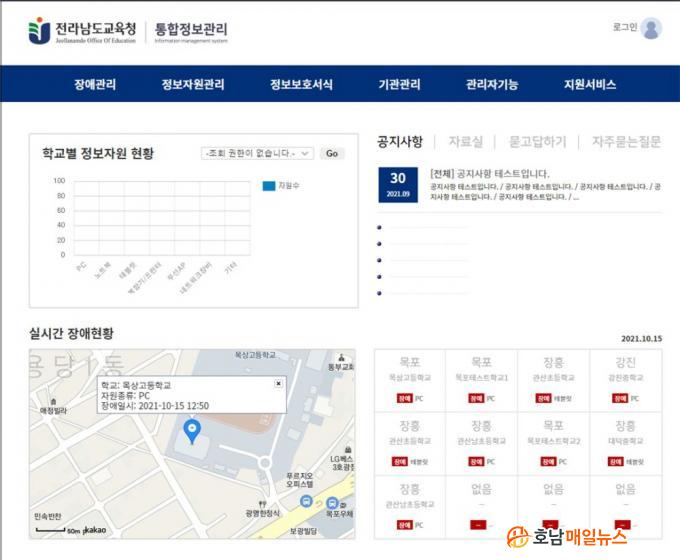Click the red 장애 badge under 목상고등학교
This screenshot has height=560, width=680.
[x=404, y=398]
